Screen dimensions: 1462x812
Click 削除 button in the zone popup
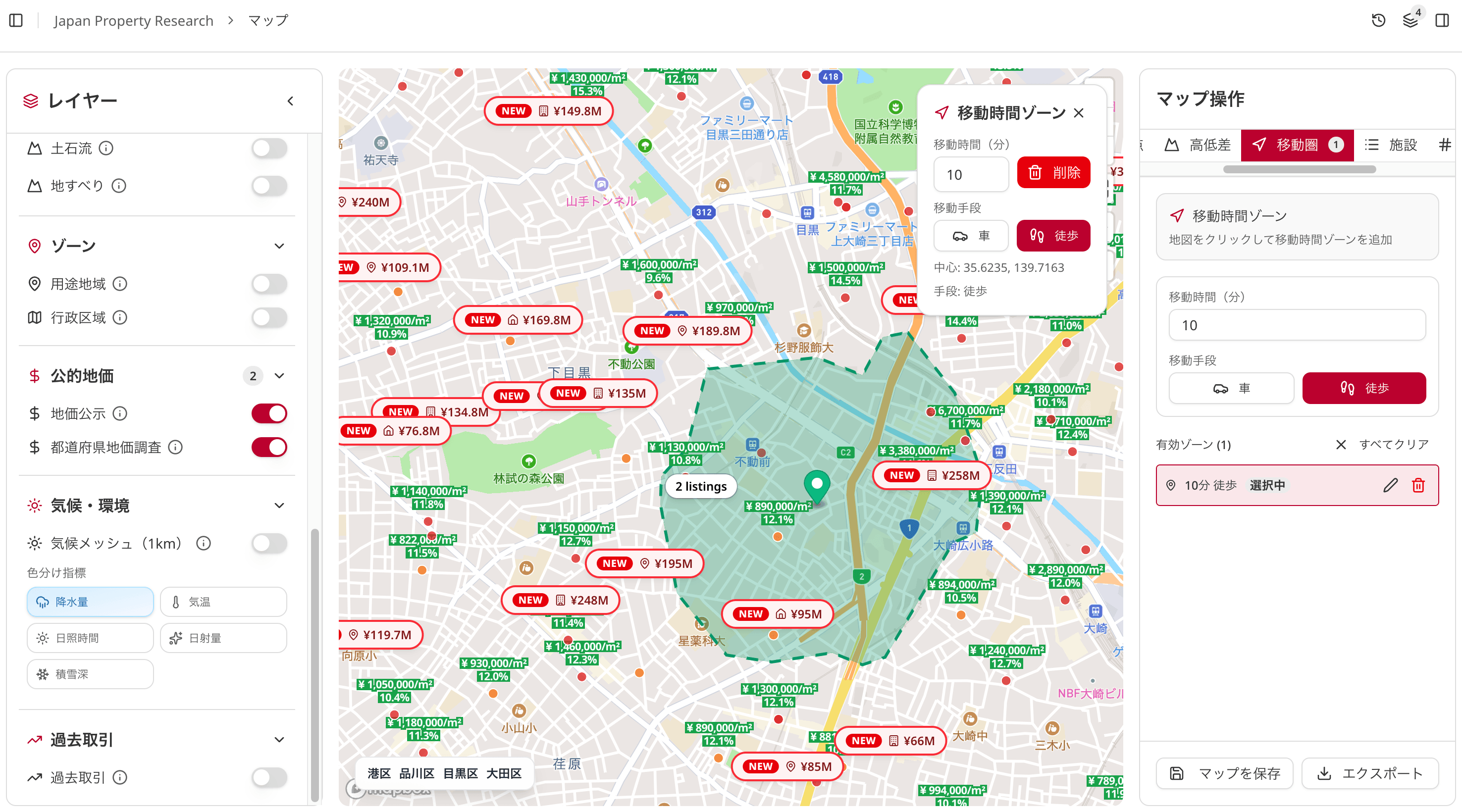1053,172
